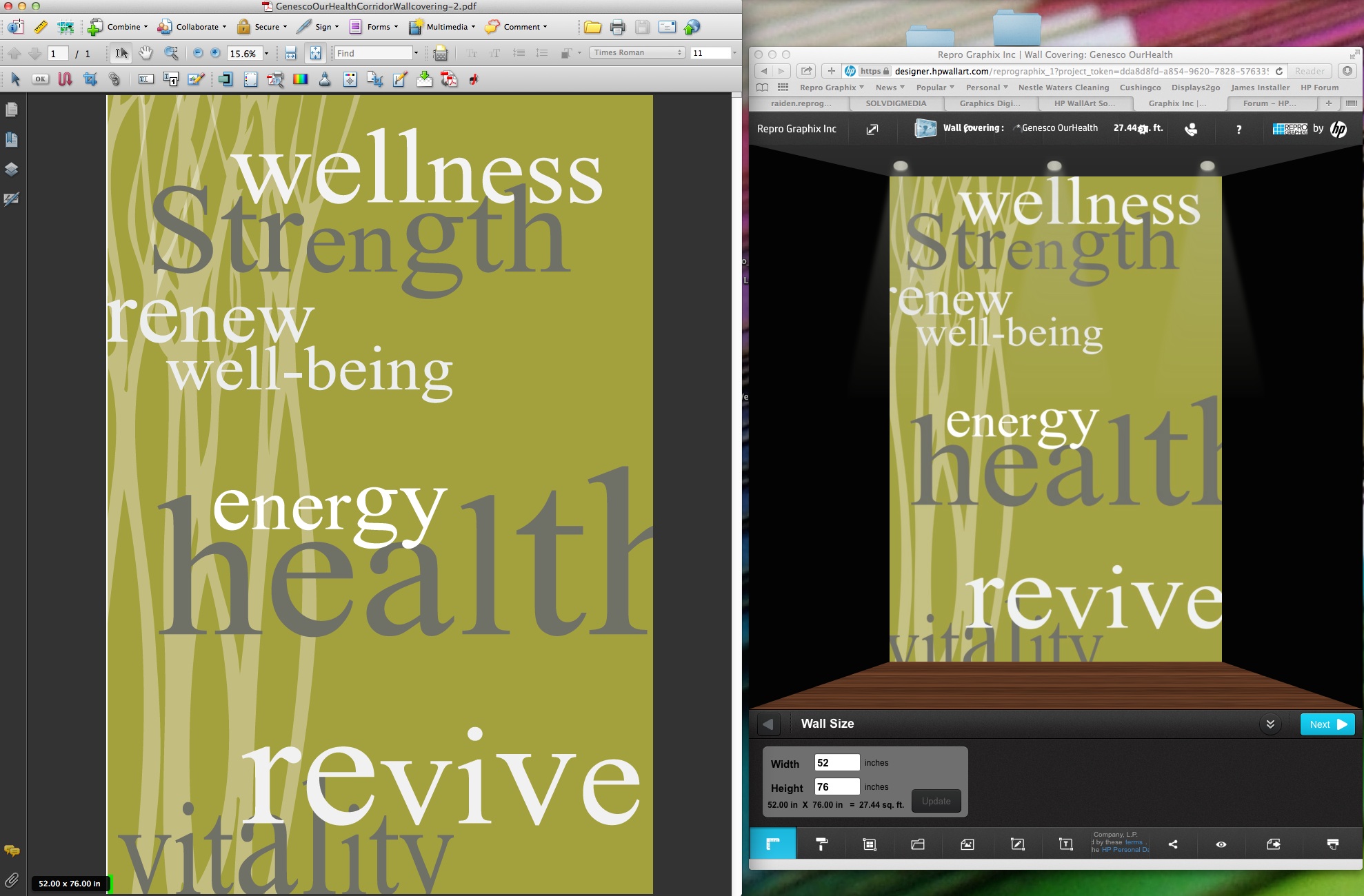
Task: Collapse the Wall Size panel chevron
Action: pos(1270,724)
